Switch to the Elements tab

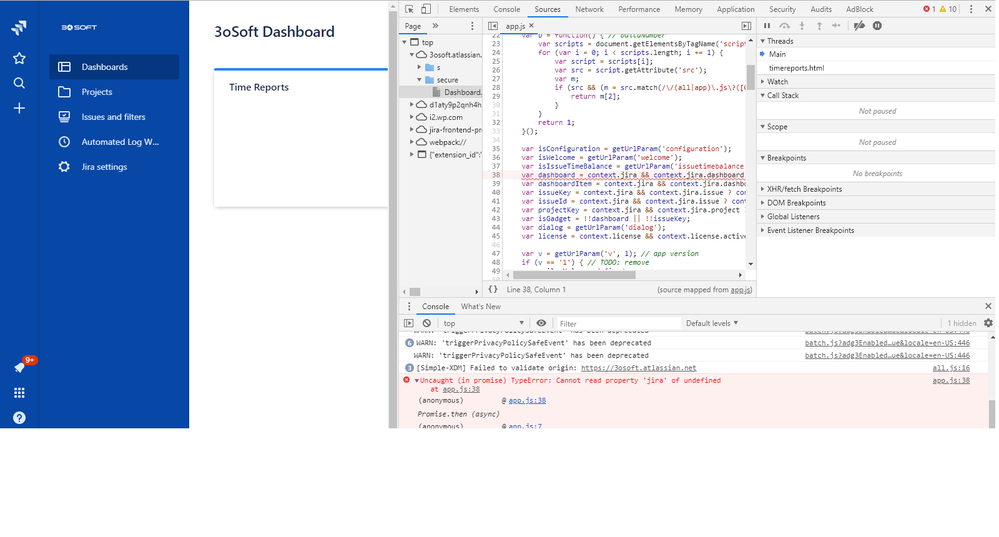(x=463, y=9)
